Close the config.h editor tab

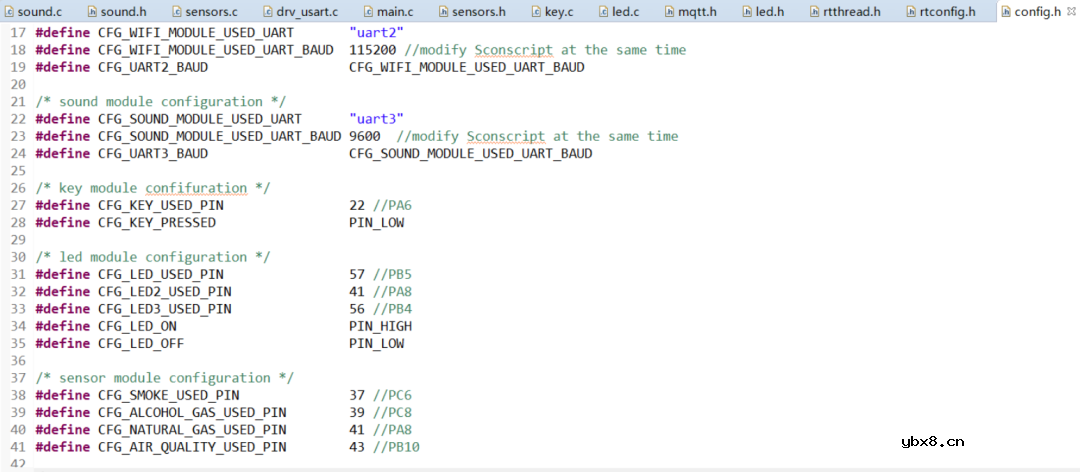click(x=1071, y=12)
